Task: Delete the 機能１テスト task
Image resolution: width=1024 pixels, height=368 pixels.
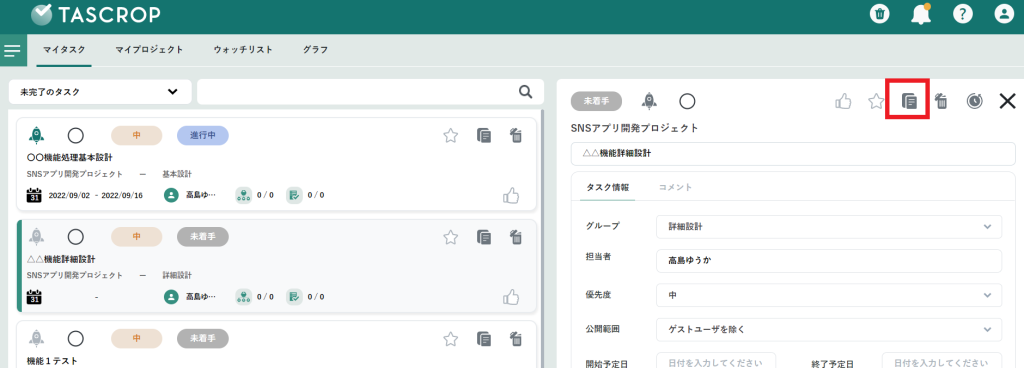Action: pos(516,339)
